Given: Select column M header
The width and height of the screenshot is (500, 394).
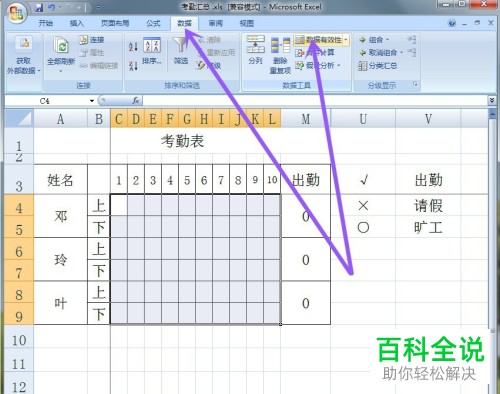Looking at the screenshot, I should (306, 119).
